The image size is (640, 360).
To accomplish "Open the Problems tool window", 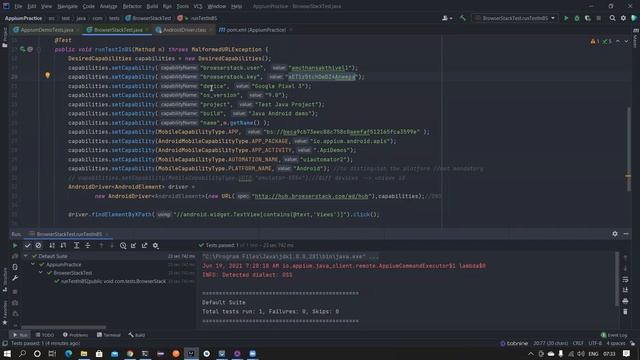I will pyautogui.click(x=75, y=335).
